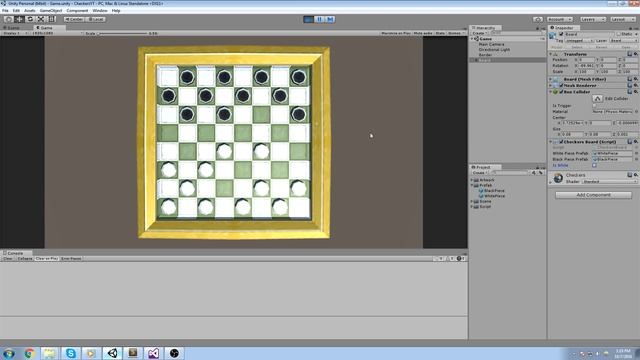Image resolution: width=640 pixels, height=360 pixels.
Task: Click the Add Component button
Action: coord(593,195)
